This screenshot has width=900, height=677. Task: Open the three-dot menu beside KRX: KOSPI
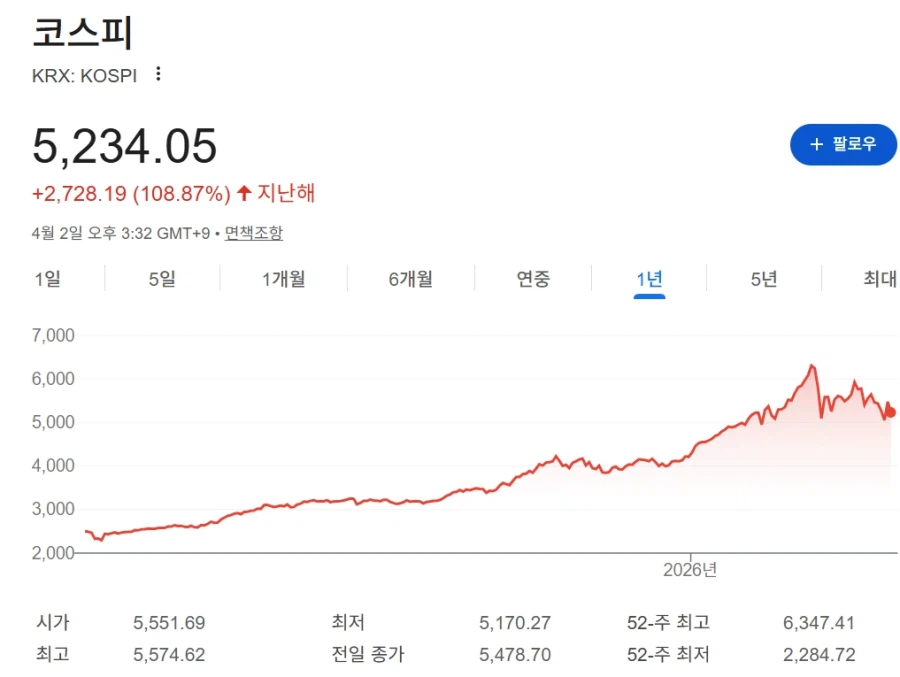click(x=157, y=75)
